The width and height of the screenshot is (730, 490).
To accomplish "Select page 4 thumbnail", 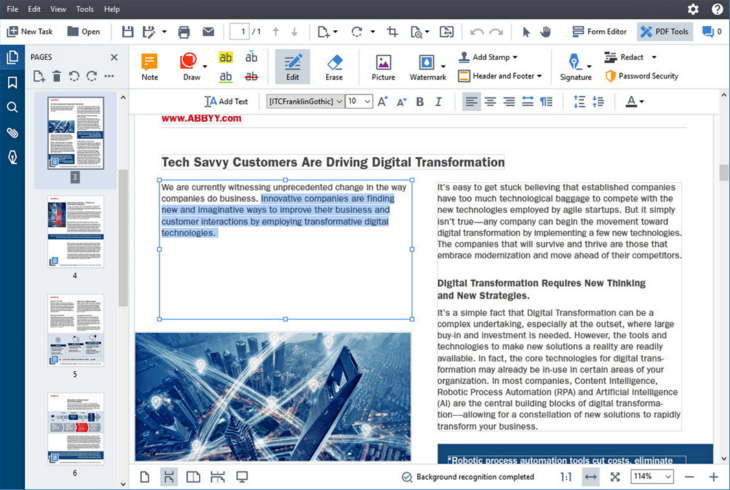I will [75, 231].
